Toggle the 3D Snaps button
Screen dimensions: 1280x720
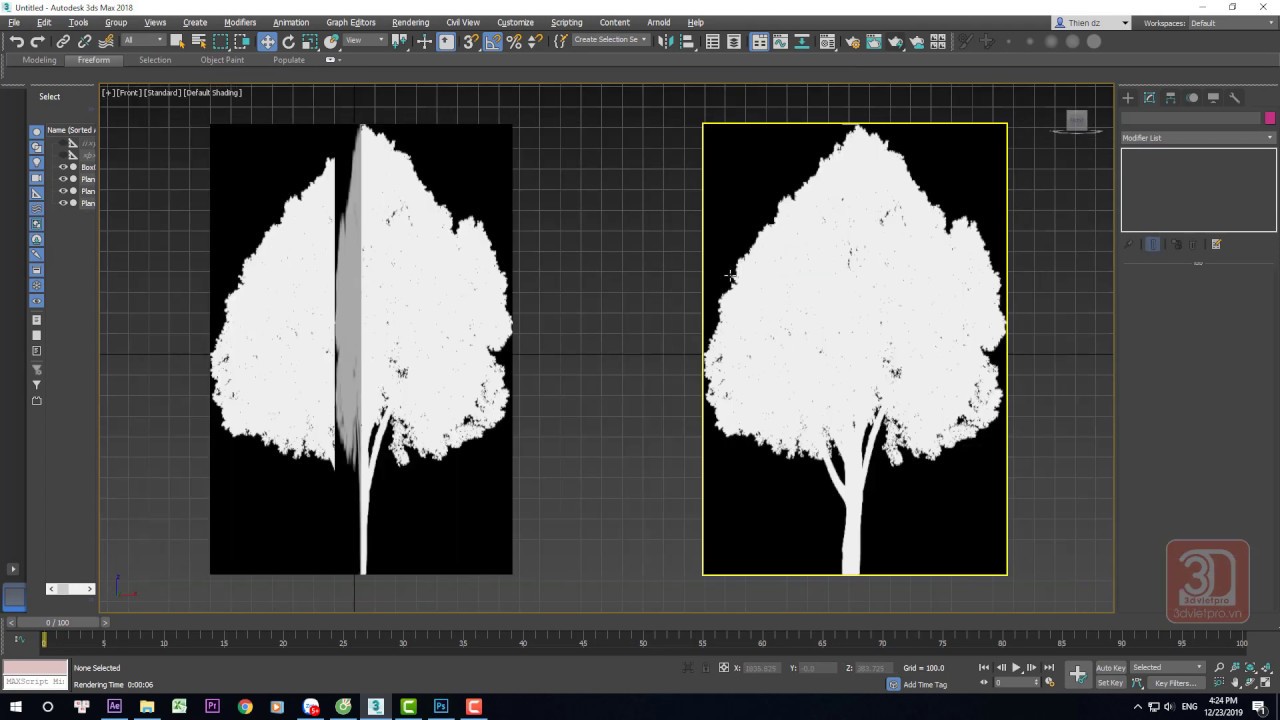point(470,41)
